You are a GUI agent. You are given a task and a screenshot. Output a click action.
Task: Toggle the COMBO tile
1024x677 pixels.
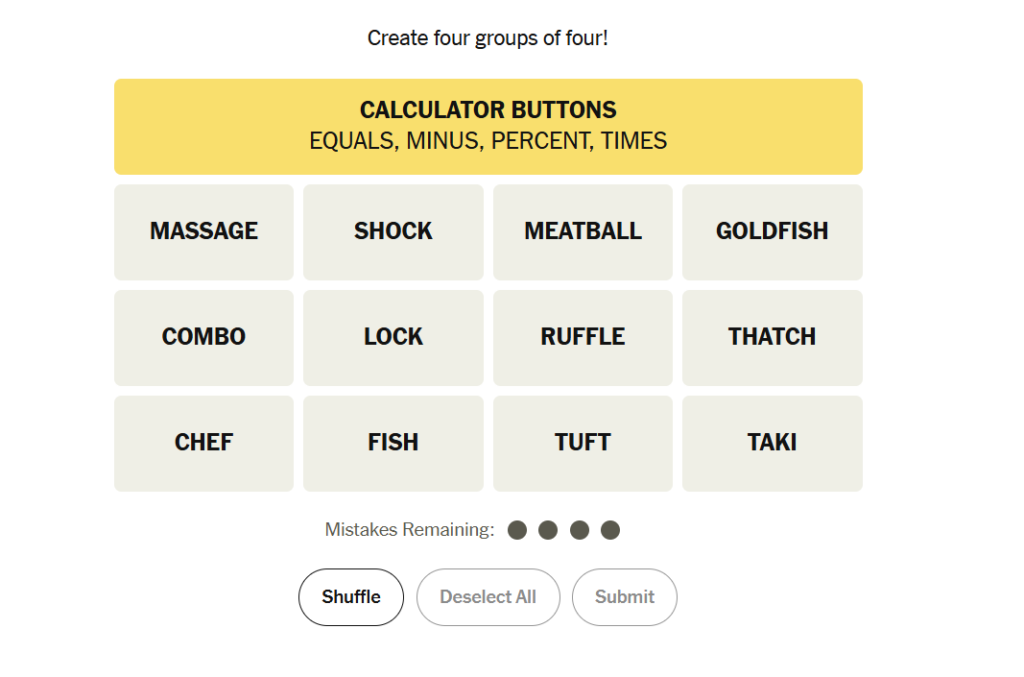click(204, 337)
